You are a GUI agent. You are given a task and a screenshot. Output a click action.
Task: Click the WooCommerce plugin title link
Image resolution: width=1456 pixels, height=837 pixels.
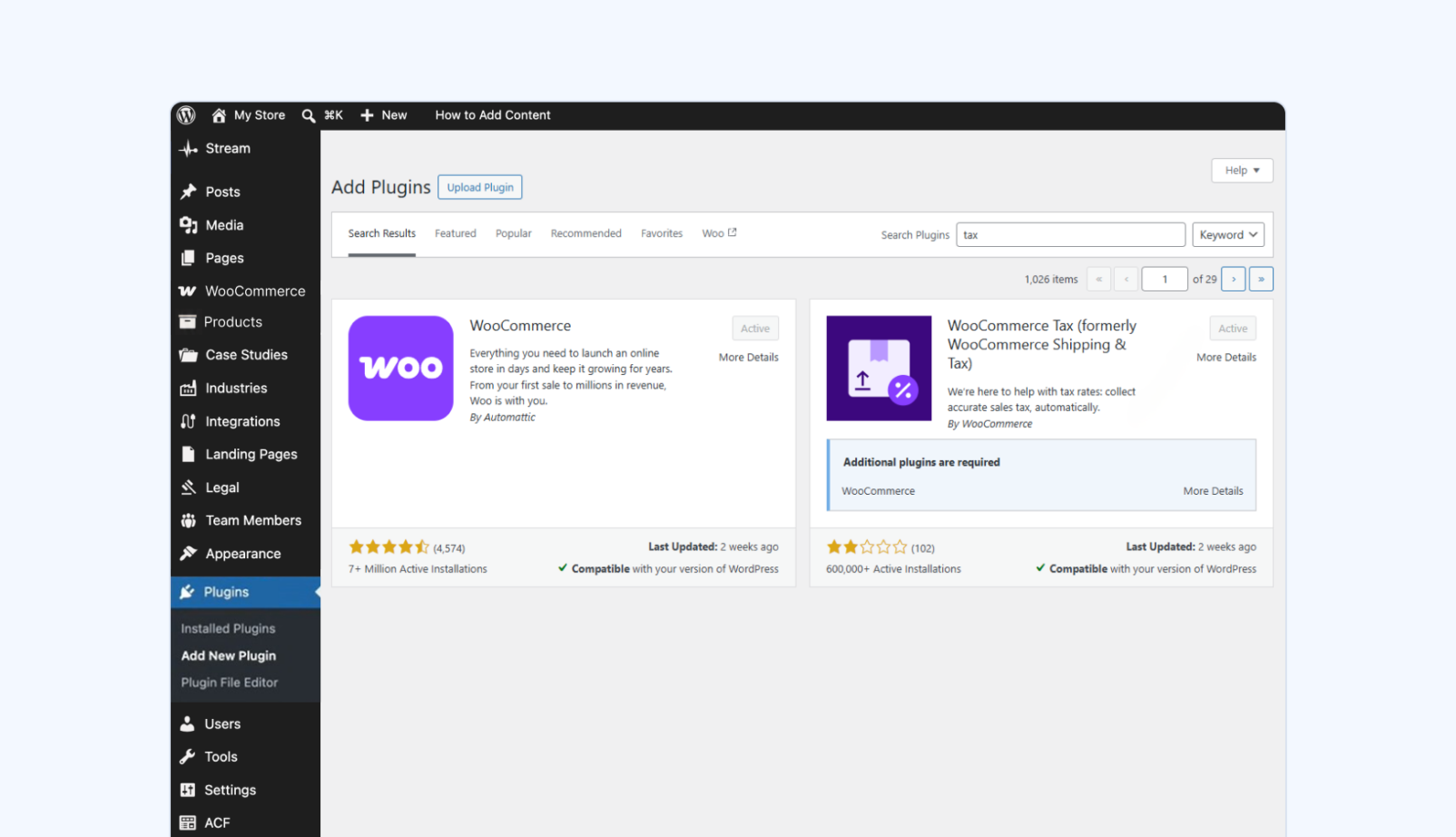pyautogui.click(x=520, y=326)
